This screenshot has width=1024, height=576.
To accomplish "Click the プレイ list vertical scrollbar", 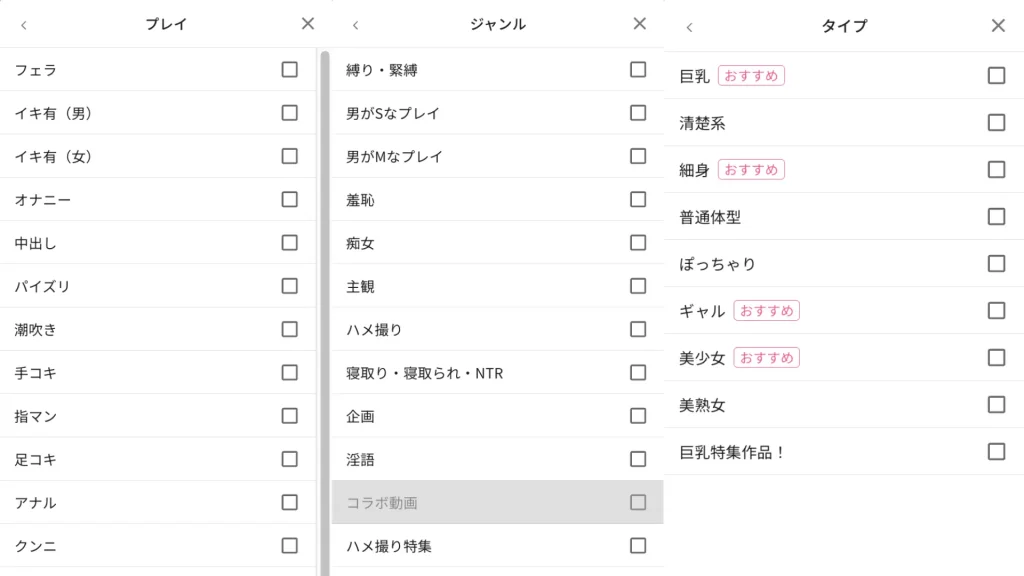I will click(324, 300).
